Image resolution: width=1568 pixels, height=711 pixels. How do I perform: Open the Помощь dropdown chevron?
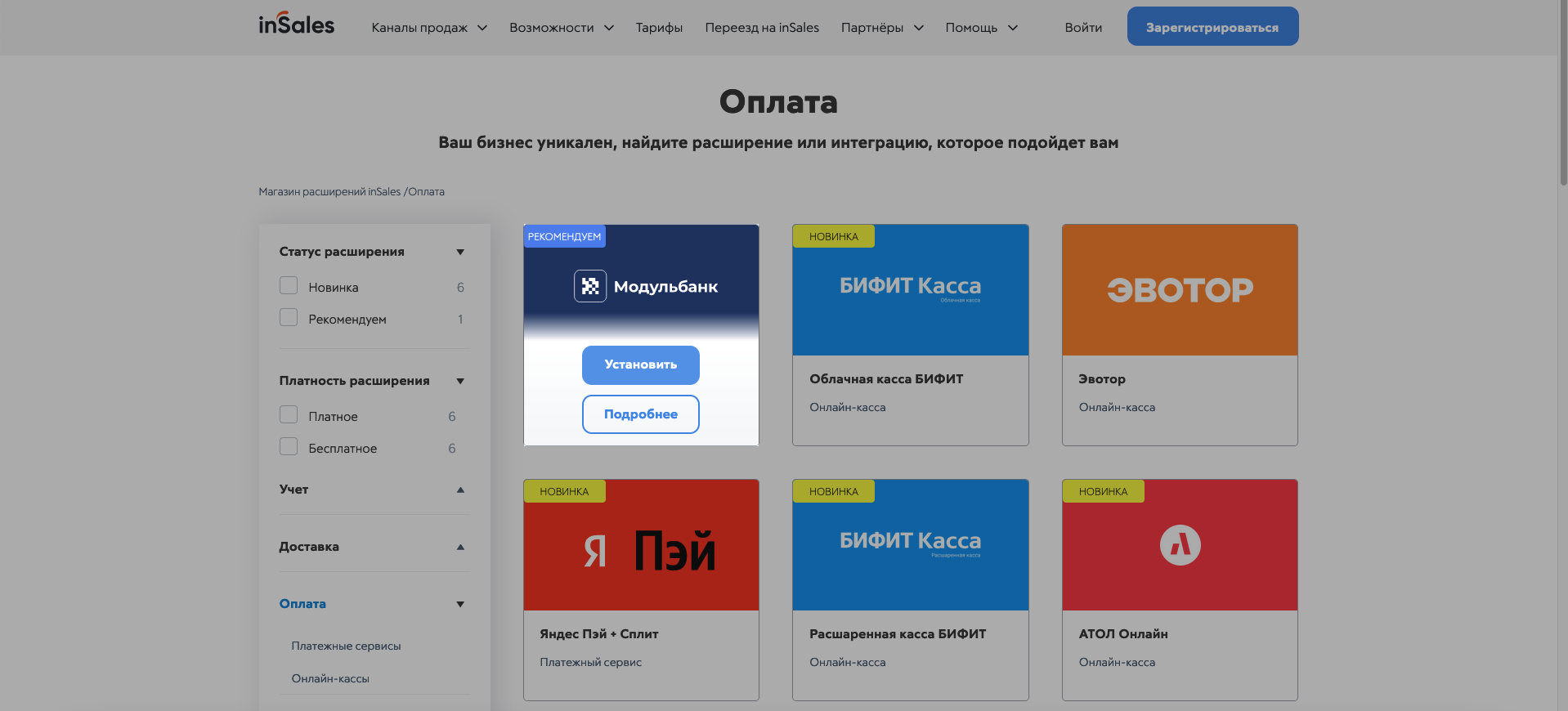tap(1013, 28)
